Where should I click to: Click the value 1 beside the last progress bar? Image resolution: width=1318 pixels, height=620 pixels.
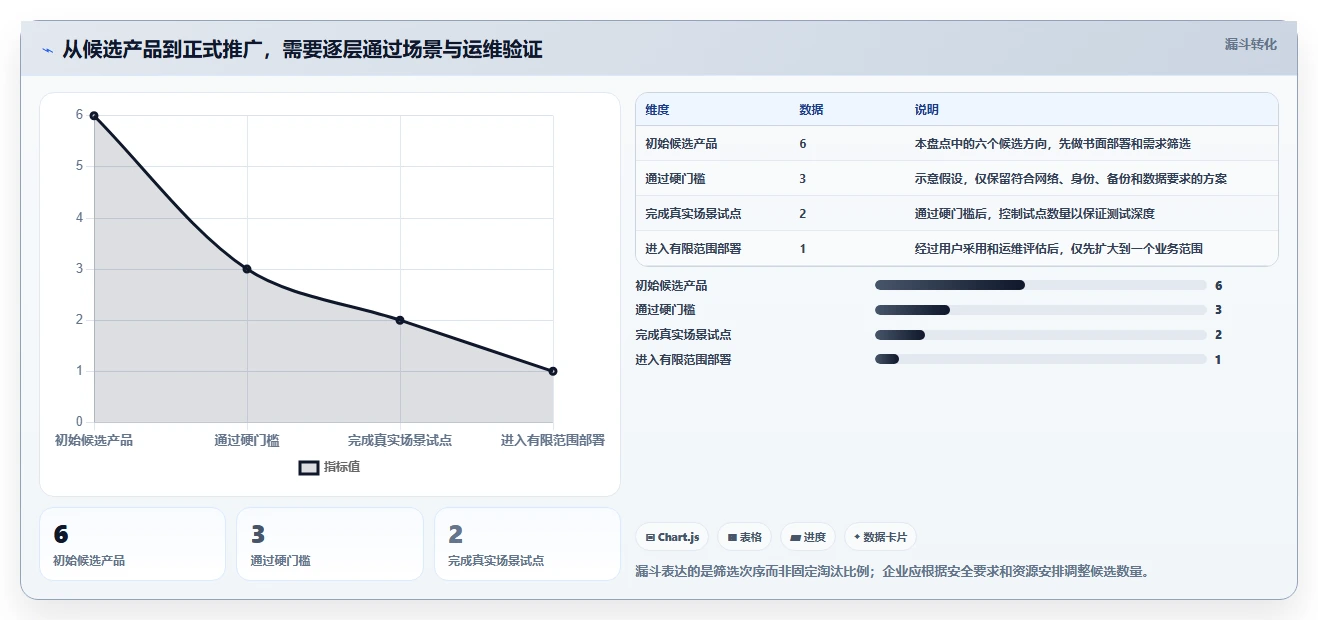pyautogui.click(x=1218, y=360)
